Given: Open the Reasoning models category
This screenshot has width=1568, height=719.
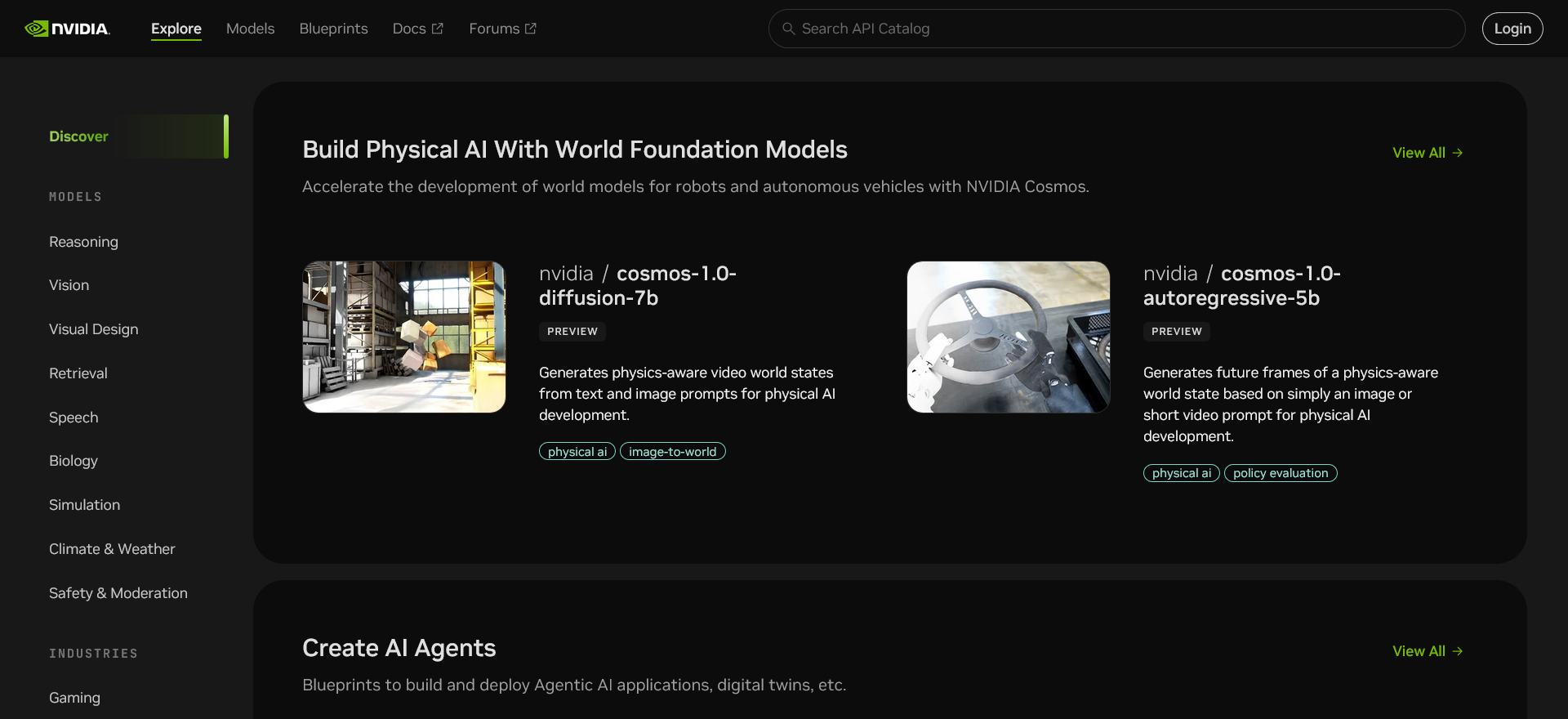Looking at the screenshot, I should click(83, 242).
